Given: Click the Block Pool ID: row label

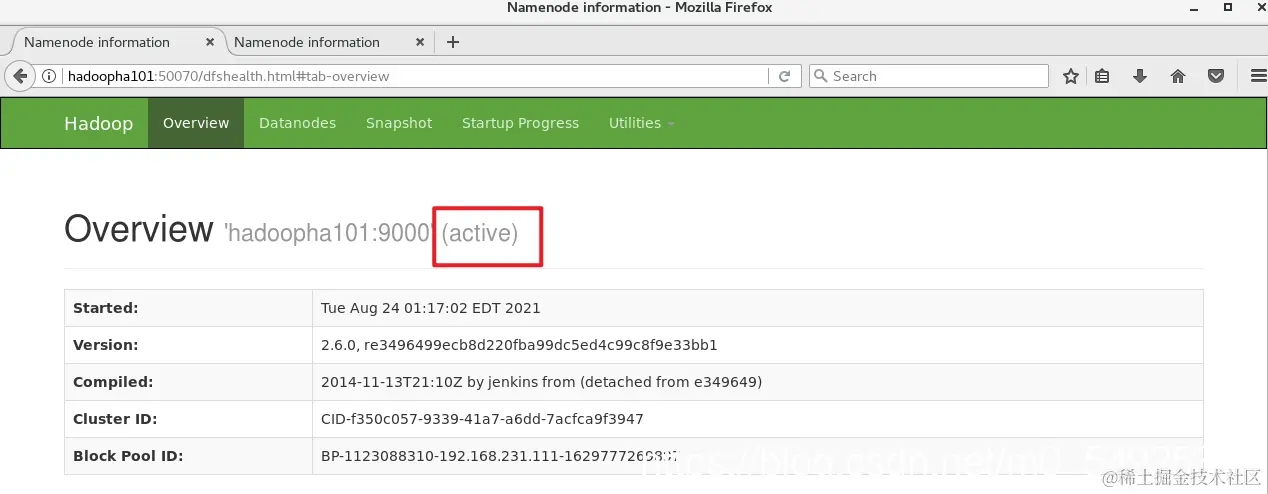Looking at the screenshot, I should [128, 456].
